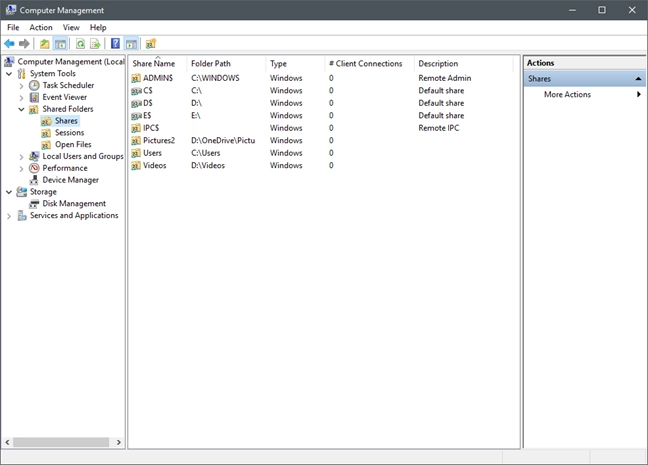
Task: Collapse the System Tools tree node
Action: [x=9, y=74]
